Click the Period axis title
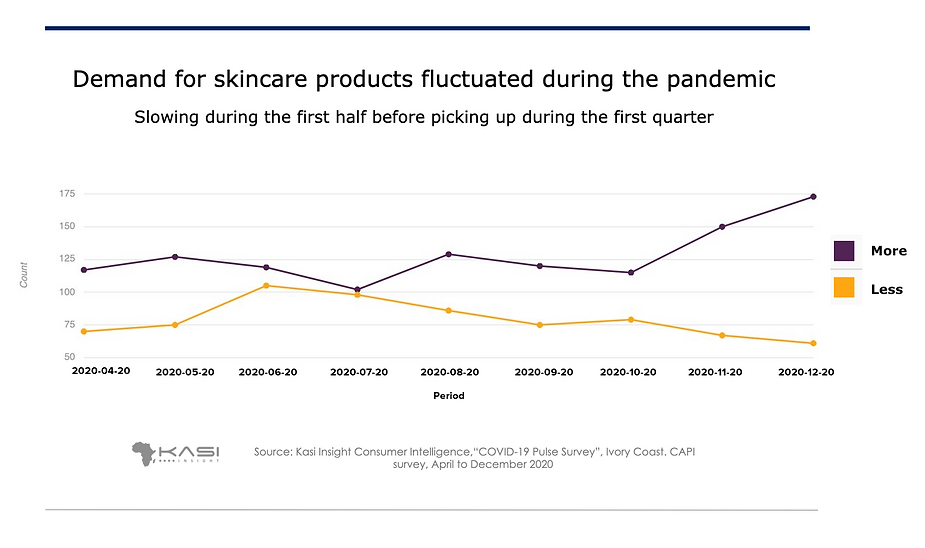This screenshot has width=925, height=548. [448, 395]
